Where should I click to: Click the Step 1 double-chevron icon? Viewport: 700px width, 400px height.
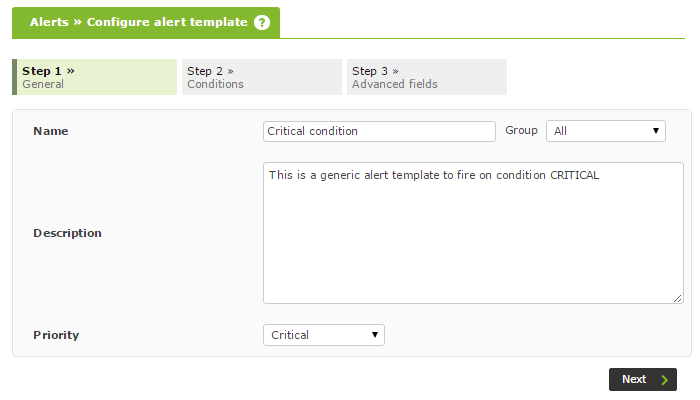(71, 71)
